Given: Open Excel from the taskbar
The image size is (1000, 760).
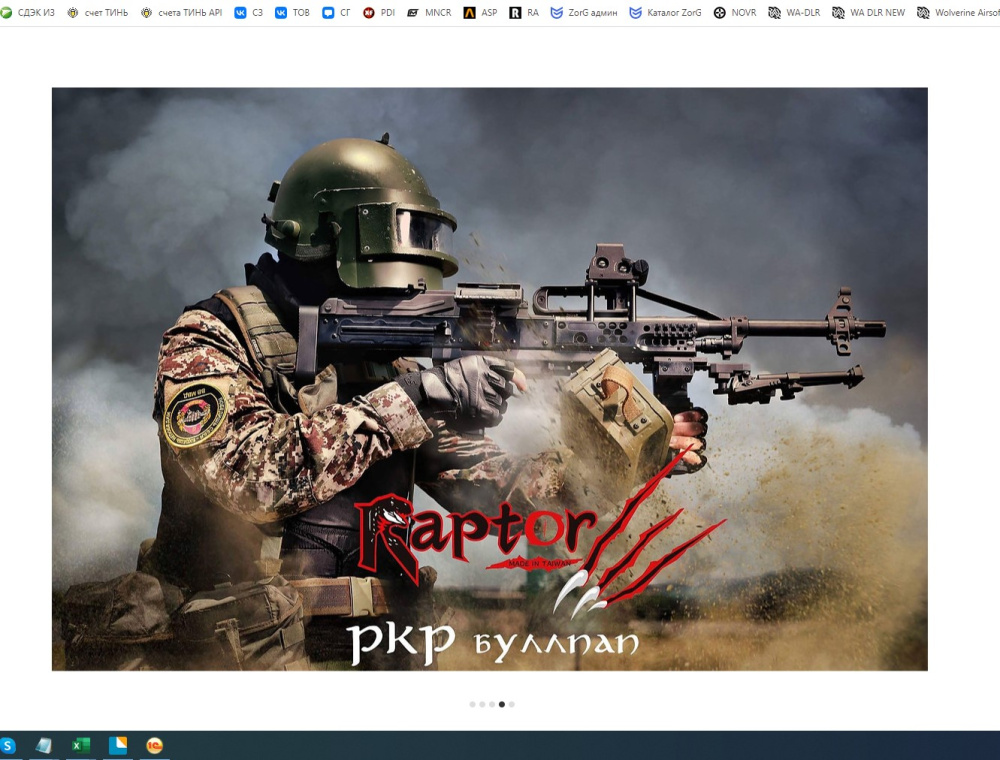Looking at the screenshot, I should (80, 745).
